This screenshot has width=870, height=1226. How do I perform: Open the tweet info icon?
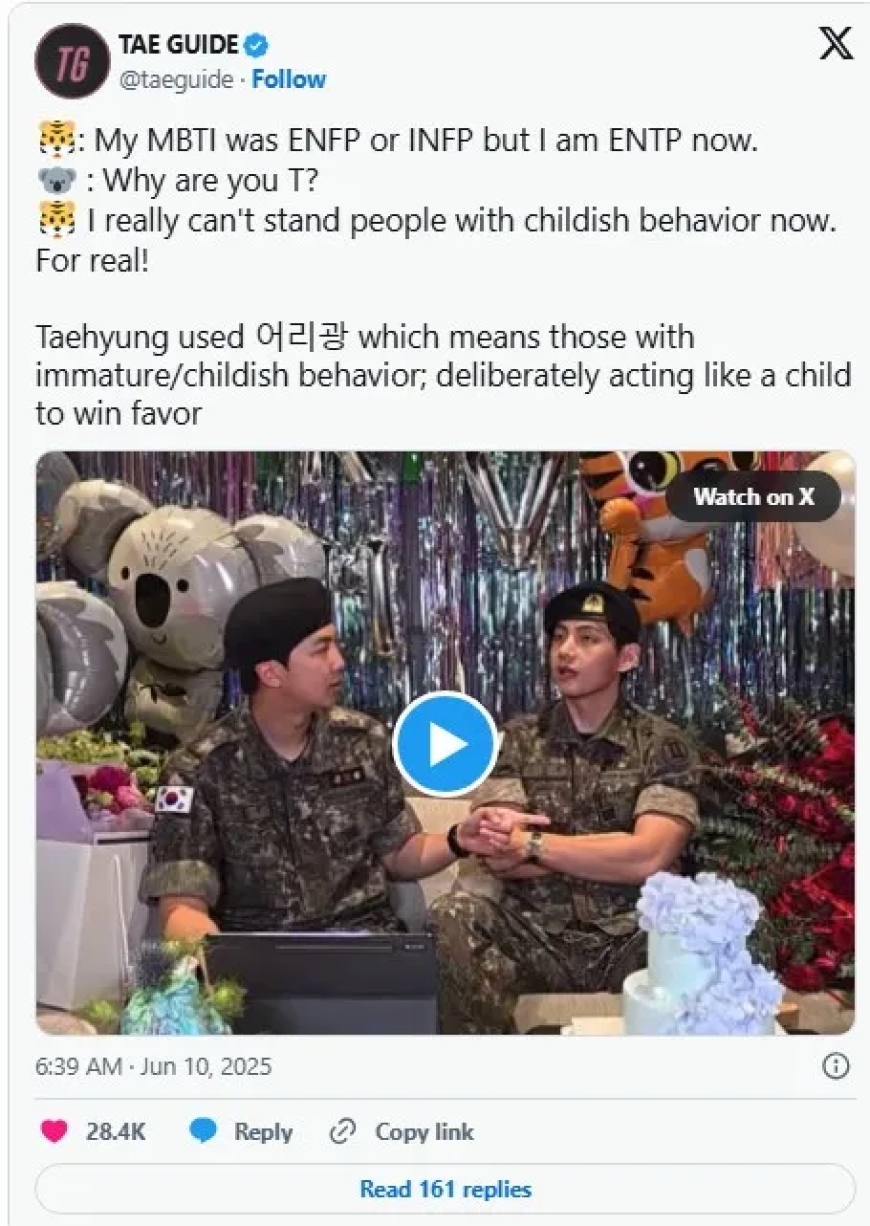[835, 1066]
